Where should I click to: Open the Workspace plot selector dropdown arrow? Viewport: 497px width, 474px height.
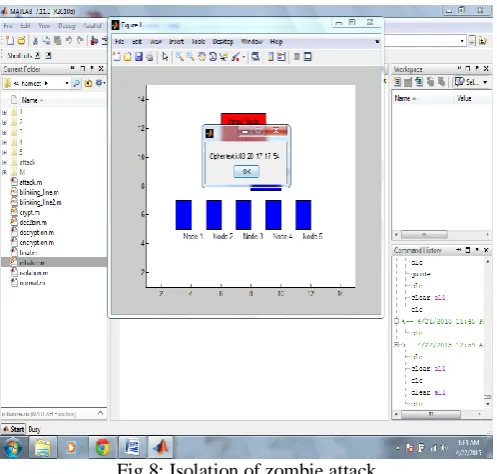tap(485, 82)
